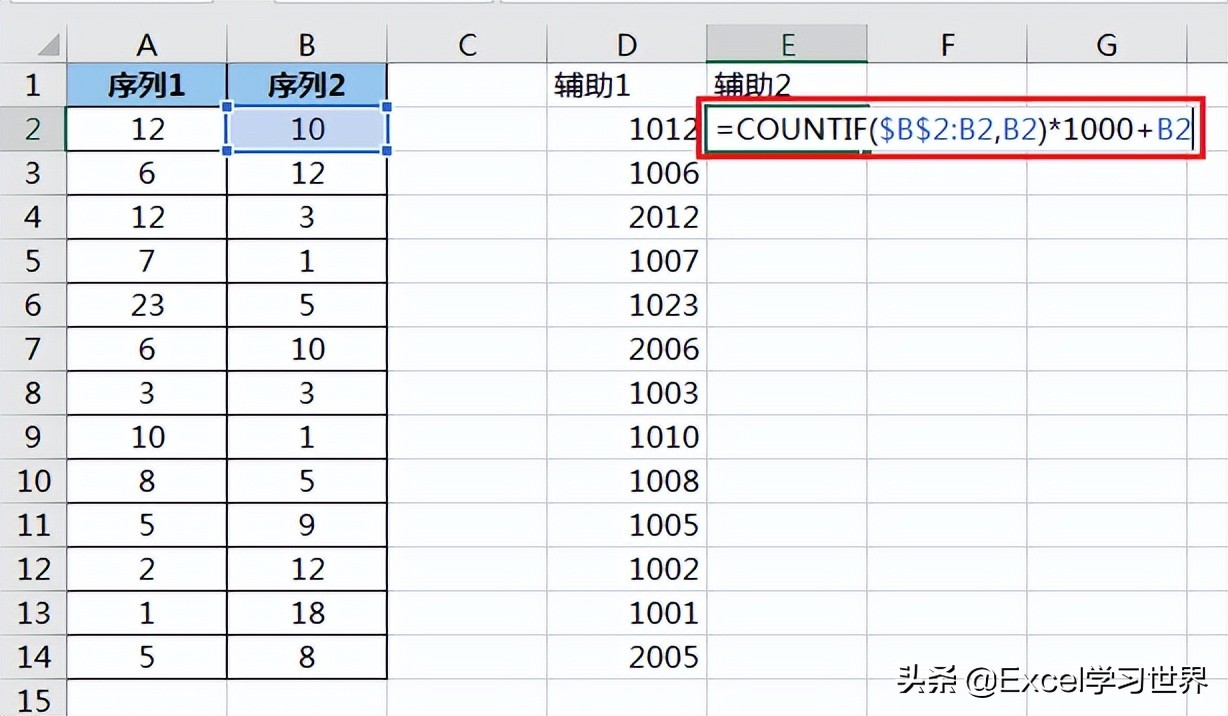Select cell with value 1010
Screen dimensions: 1228x716
[627, 437]
